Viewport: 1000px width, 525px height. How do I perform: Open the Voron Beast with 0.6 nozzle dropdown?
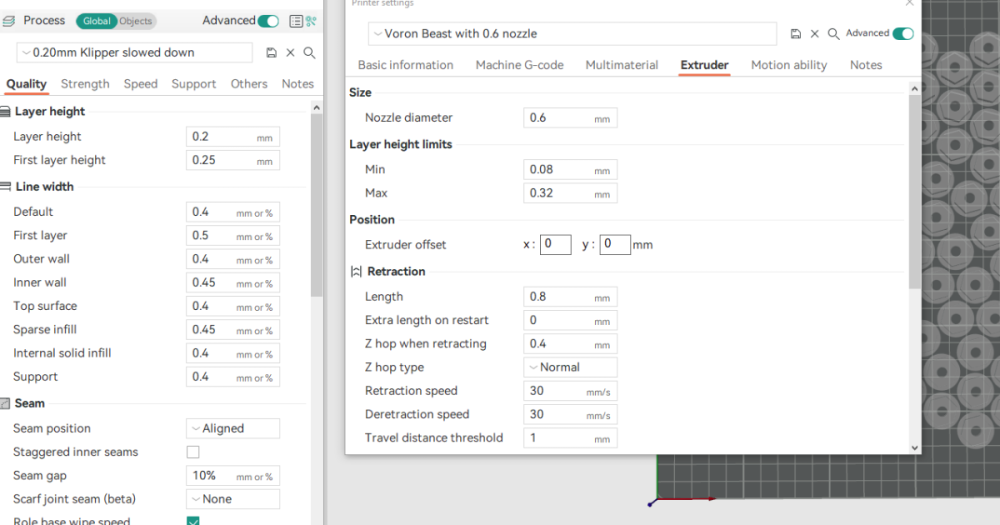pyautogui.click(x=572, y=34)
